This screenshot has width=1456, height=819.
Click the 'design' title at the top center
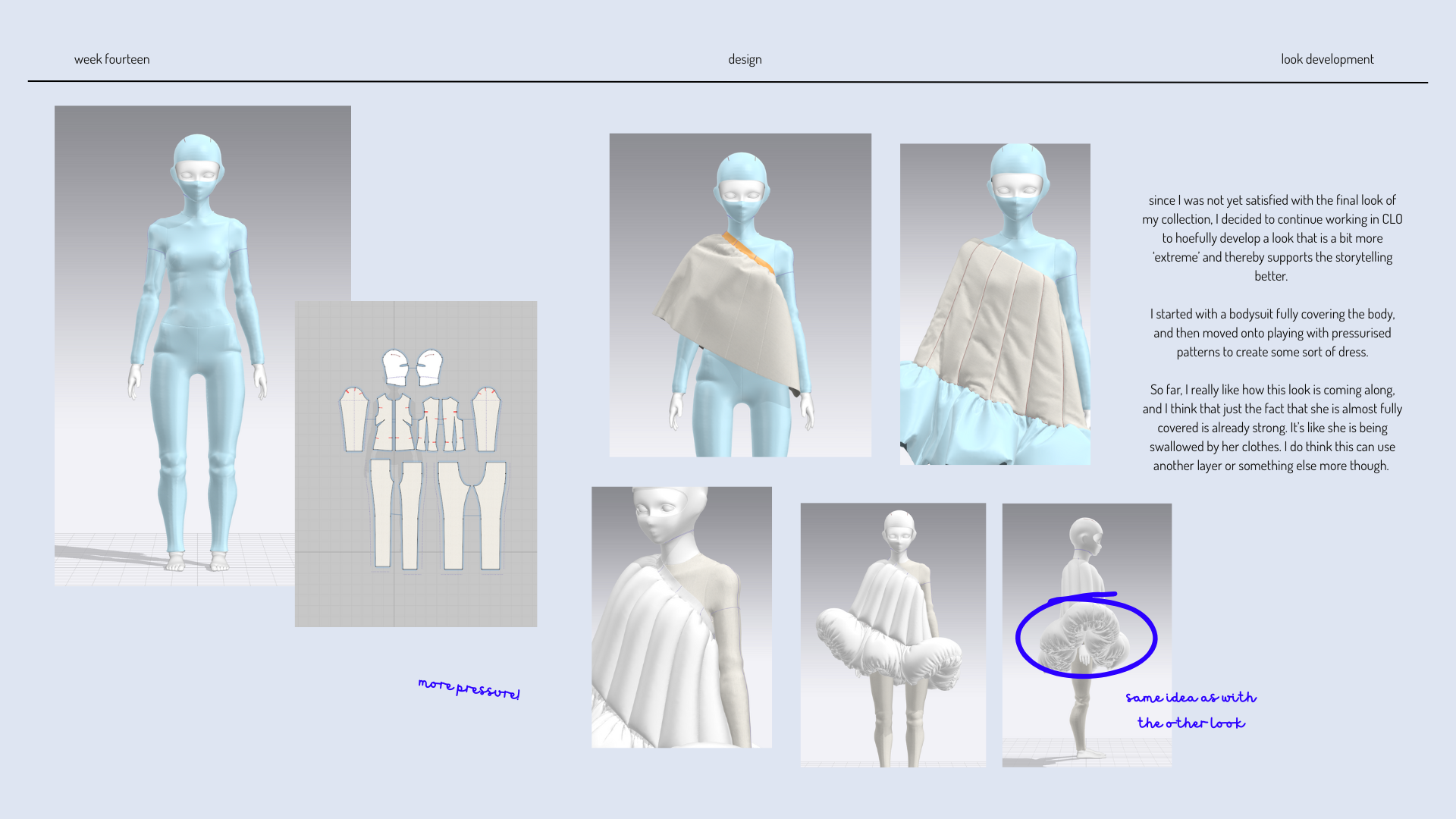coord(745,58)
